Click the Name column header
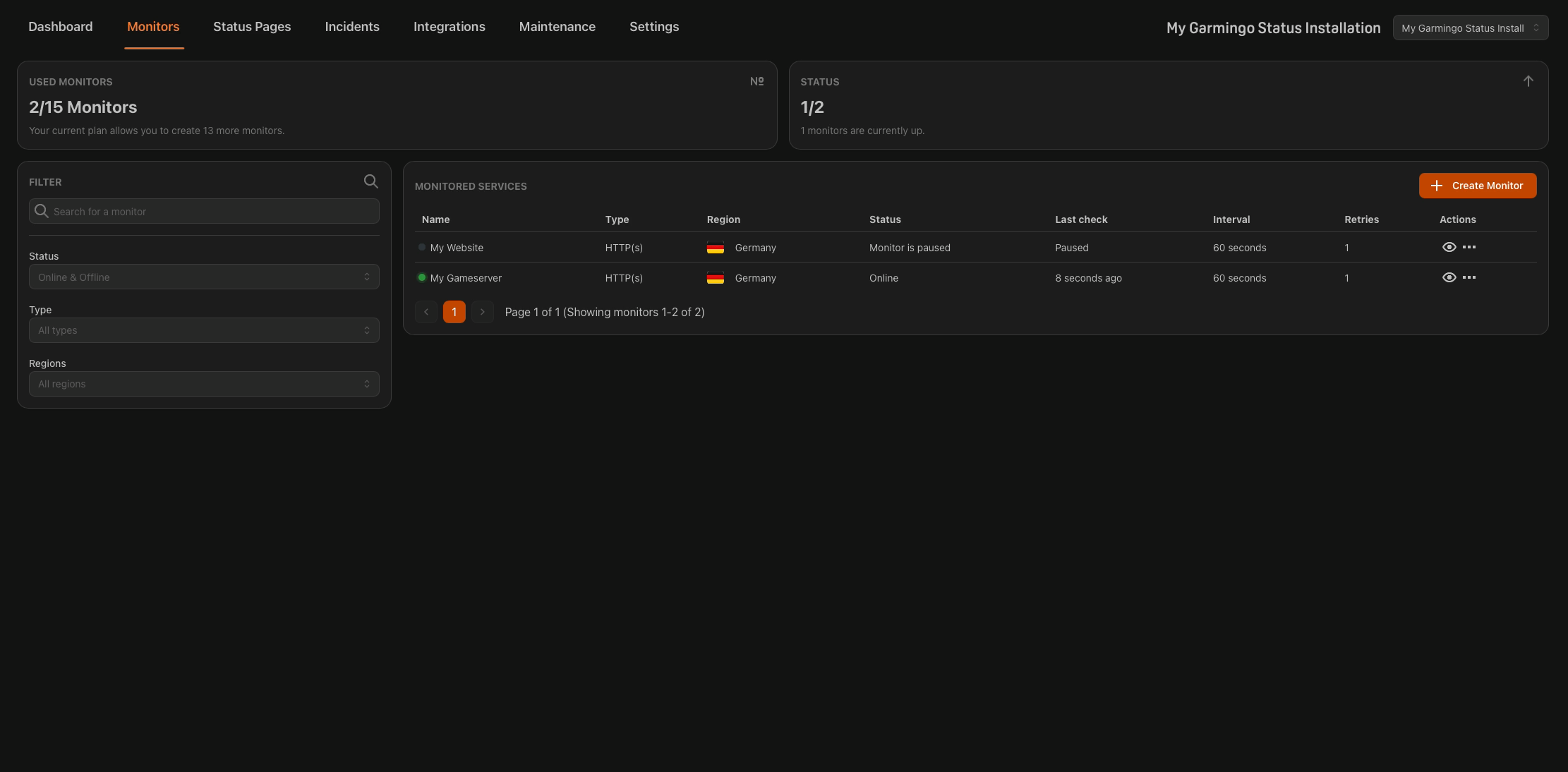This screenshot has height=772, width=1568. pyautogui.click(x=435, y=219)
